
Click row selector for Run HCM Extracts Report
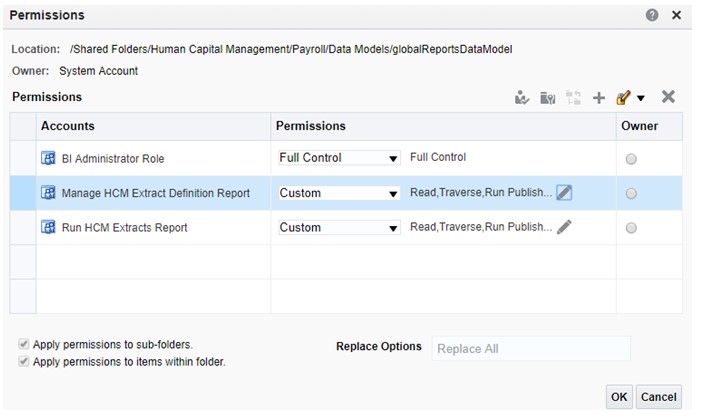coord(23,227)
